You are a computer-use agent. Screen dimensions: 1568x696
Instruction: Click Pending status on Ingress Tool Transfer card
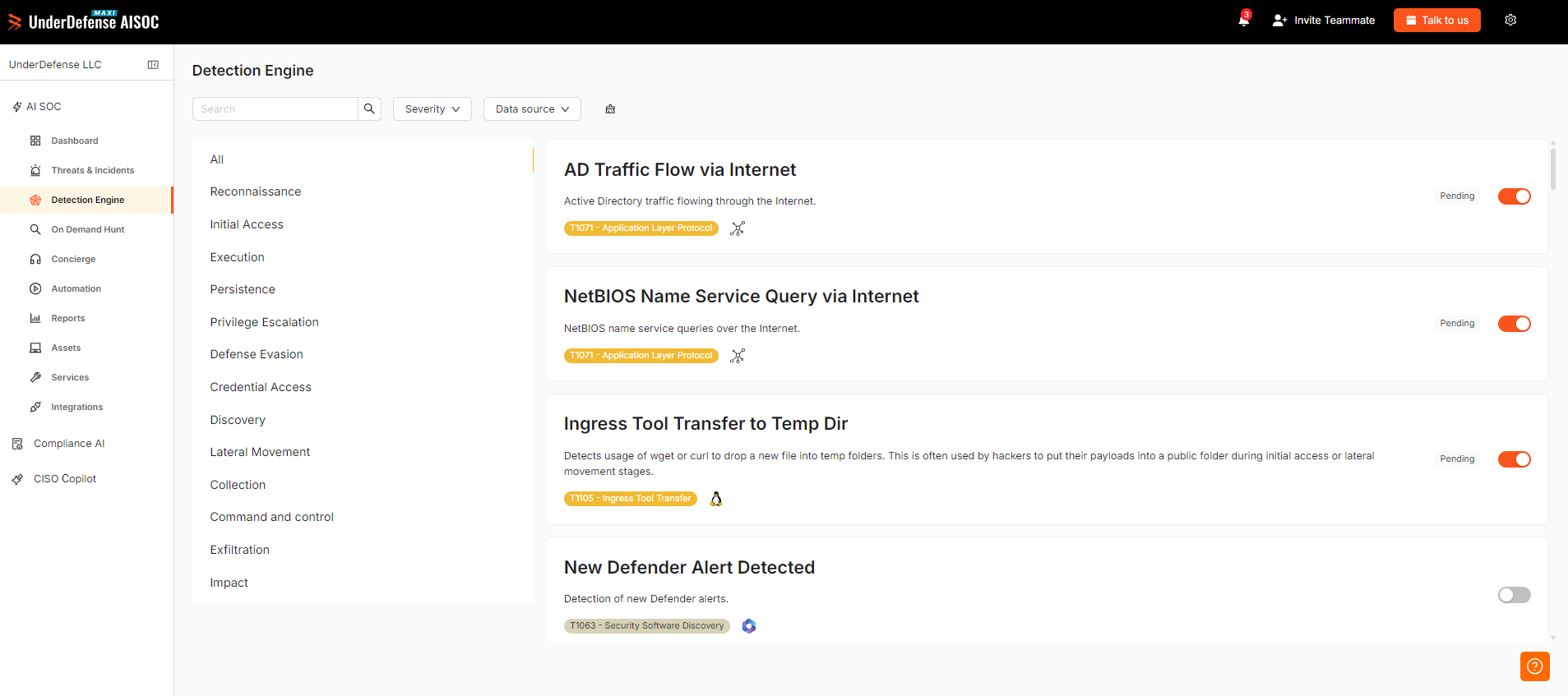1457,459
